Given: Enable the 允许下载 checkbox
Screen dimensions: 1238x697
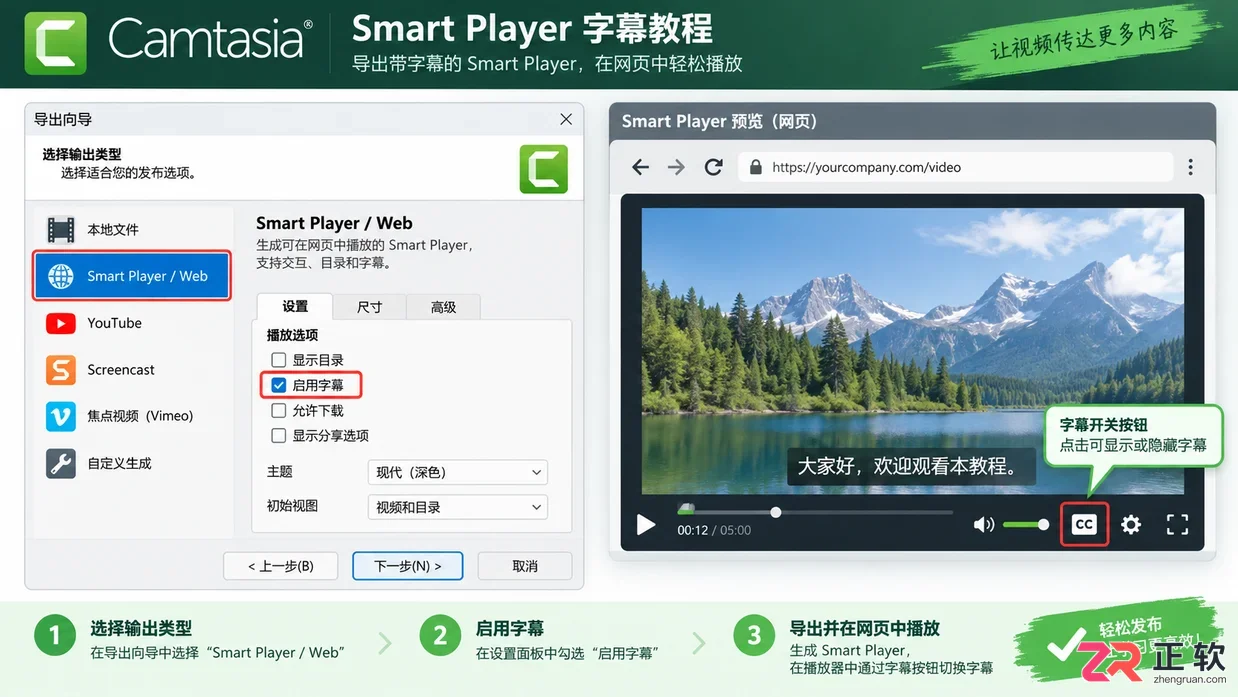Looking at the screenshot, I should tap(279, 410).
